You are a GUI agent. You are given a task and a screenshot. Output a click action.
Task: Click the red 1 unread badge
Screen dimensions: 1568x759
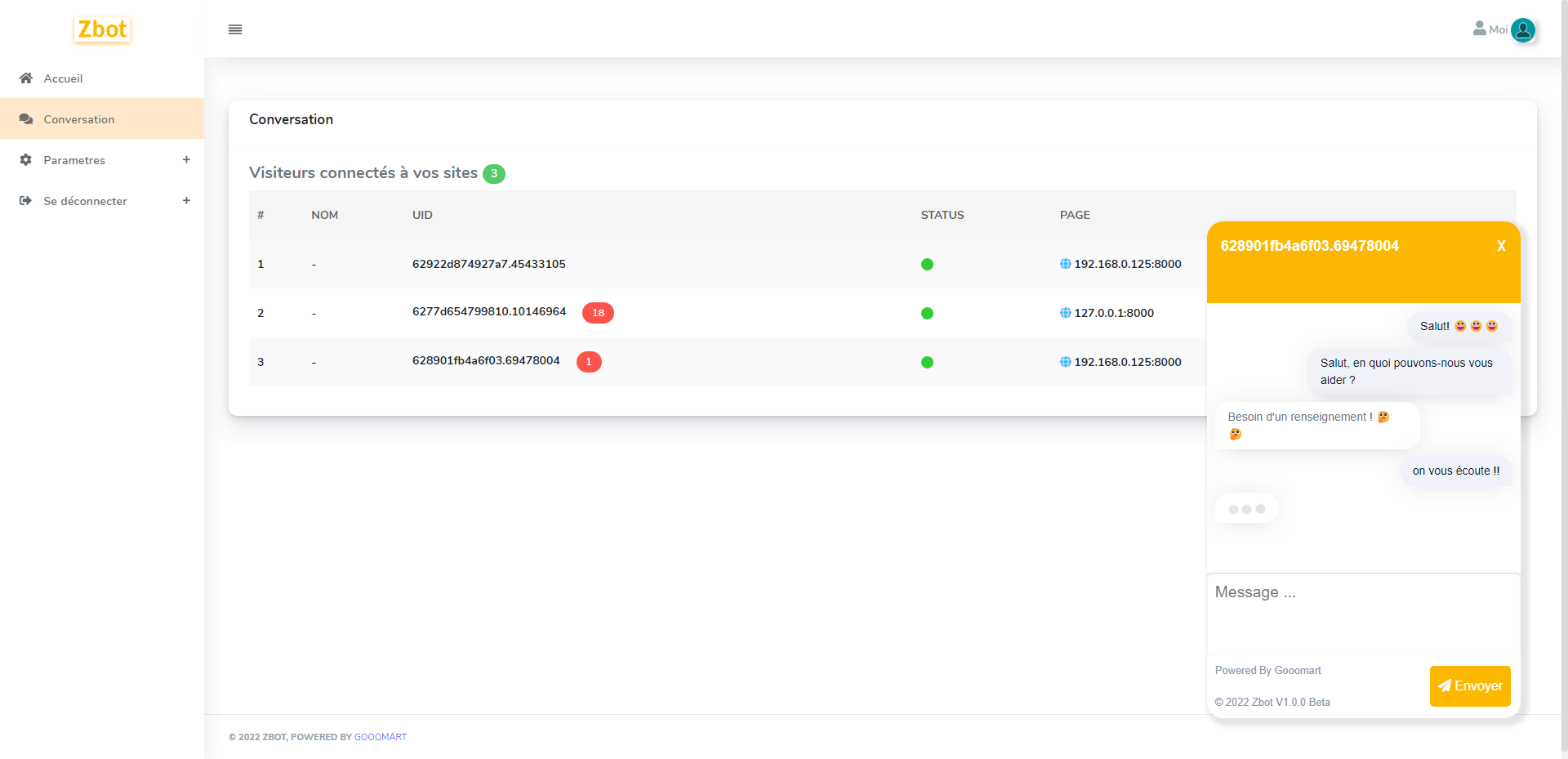pyautogui.click(x=589, y=362)
